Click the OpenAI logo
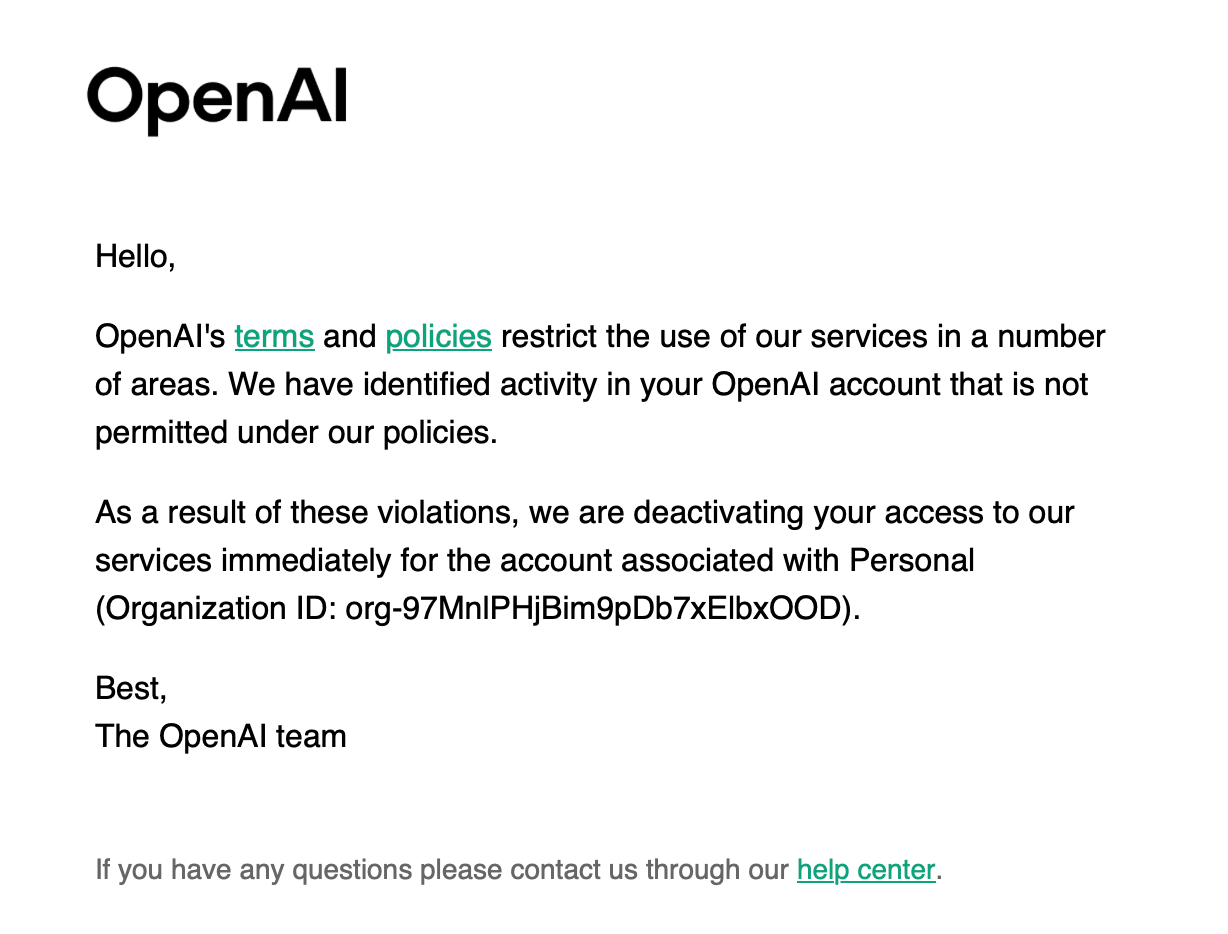 pyautogui.click(x=217, y=100)
